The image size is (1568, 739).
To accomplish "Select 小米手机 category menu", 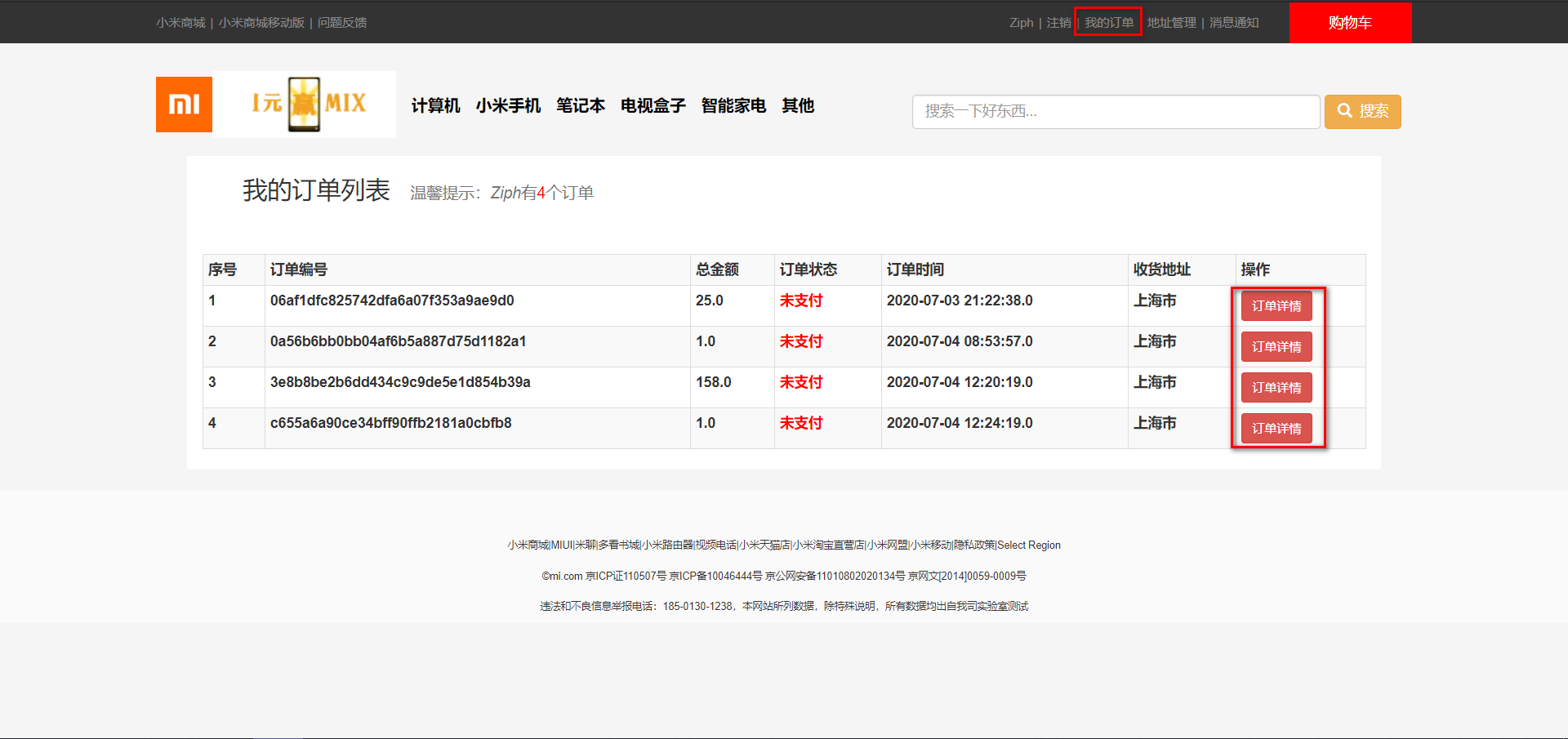I will click(508, 105).
